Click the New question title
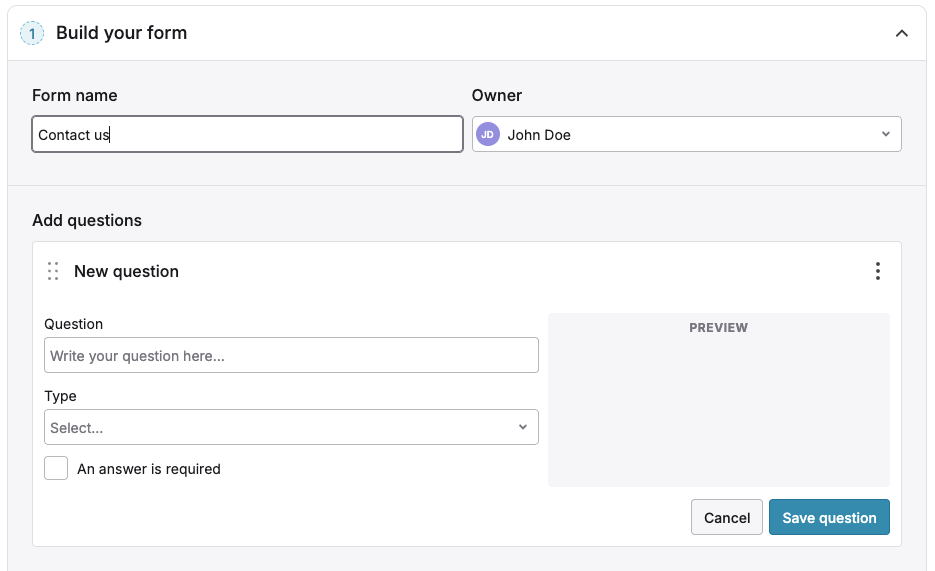This screenshot has width=935, height=571. click(x=126, y=271)
